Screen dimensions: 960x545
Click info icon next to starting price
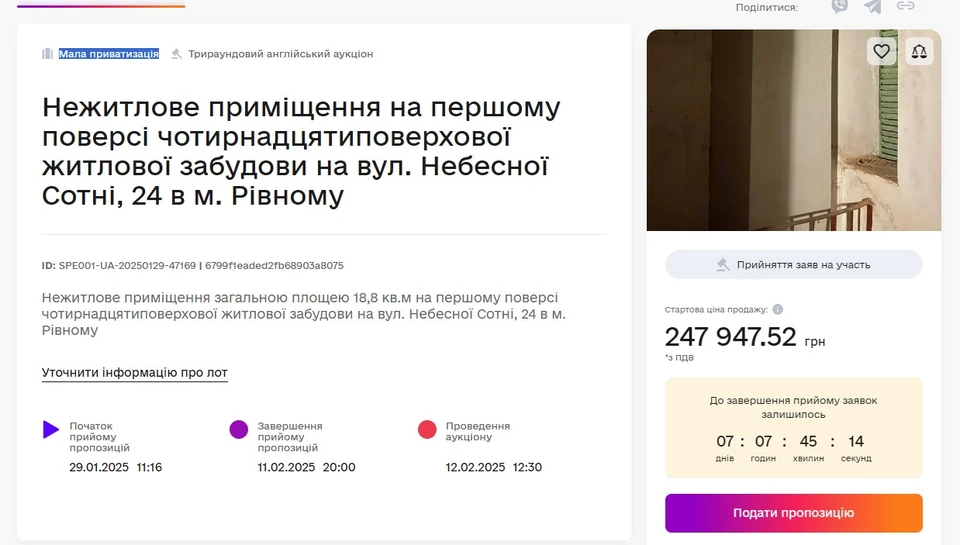(778, 310)
